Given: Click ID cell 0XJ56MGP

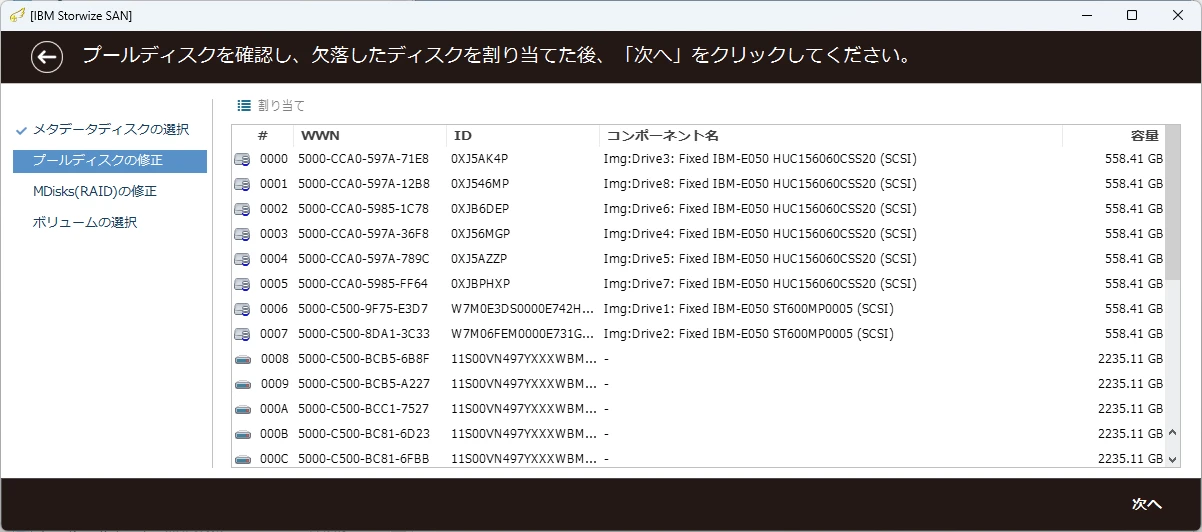Looking at the screenshot, I should 481,234.
